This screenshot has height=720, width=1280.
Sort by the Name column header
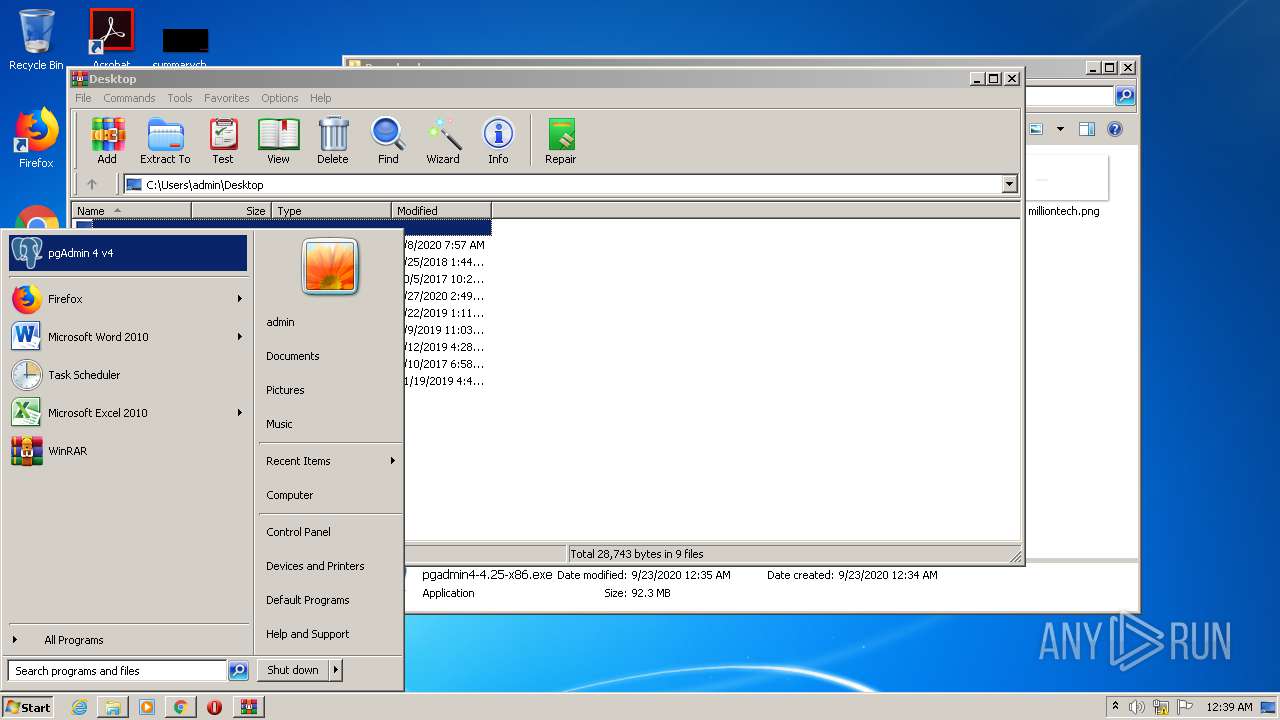[131, 211]
